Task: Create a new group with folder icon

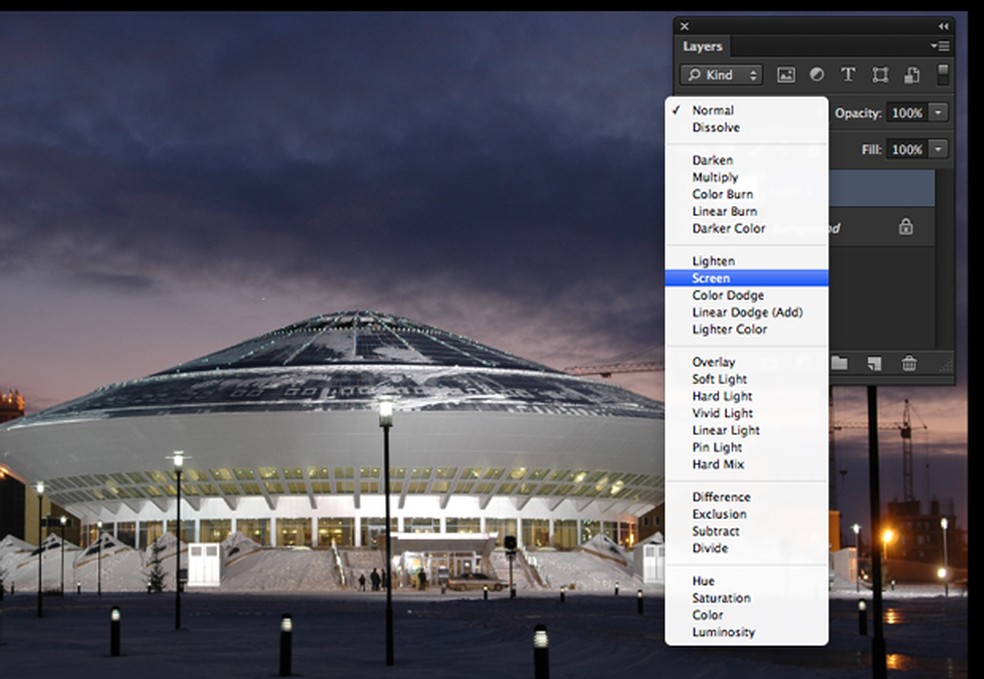Action: click(839, 364)
